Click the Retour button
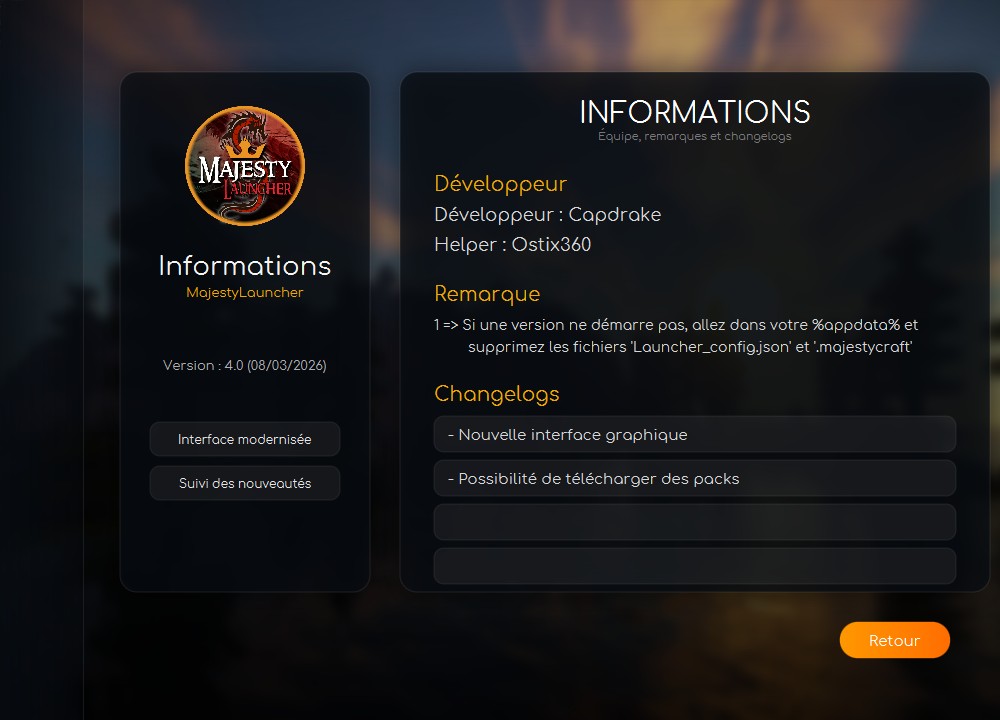 [x=894, y=640]
